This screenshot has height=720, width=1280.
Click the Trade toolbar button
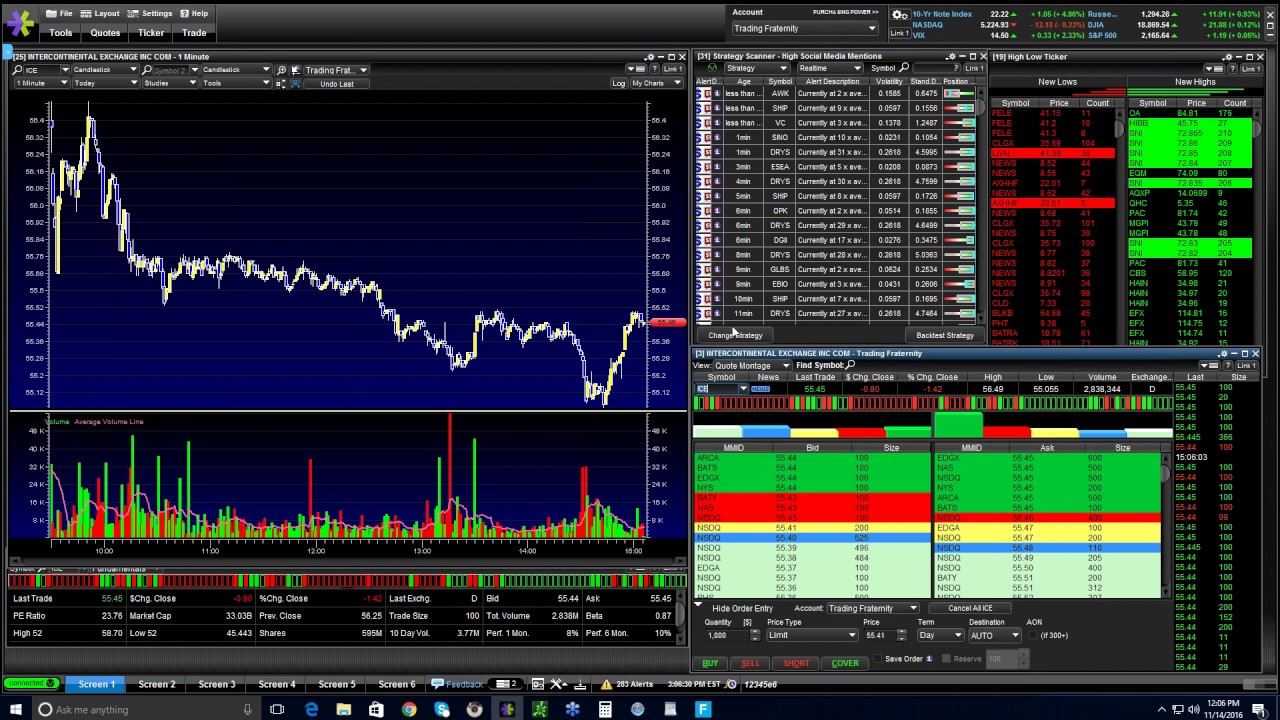click(194, 33)
